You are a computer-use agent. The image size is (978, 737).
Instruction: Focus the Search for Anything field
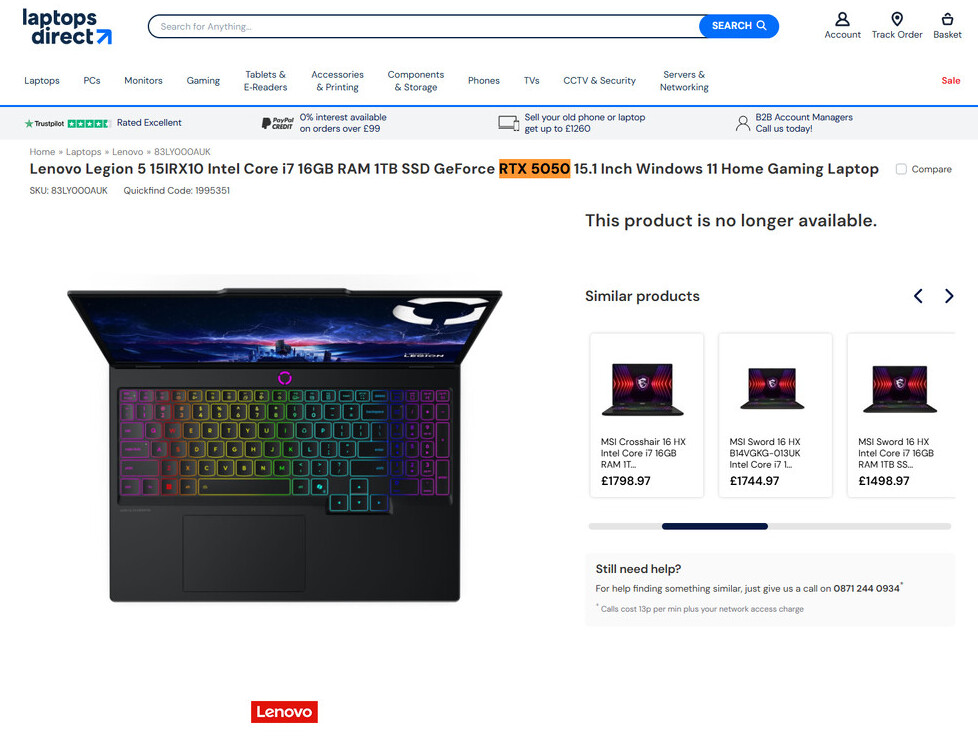click(x=424, y=26)
